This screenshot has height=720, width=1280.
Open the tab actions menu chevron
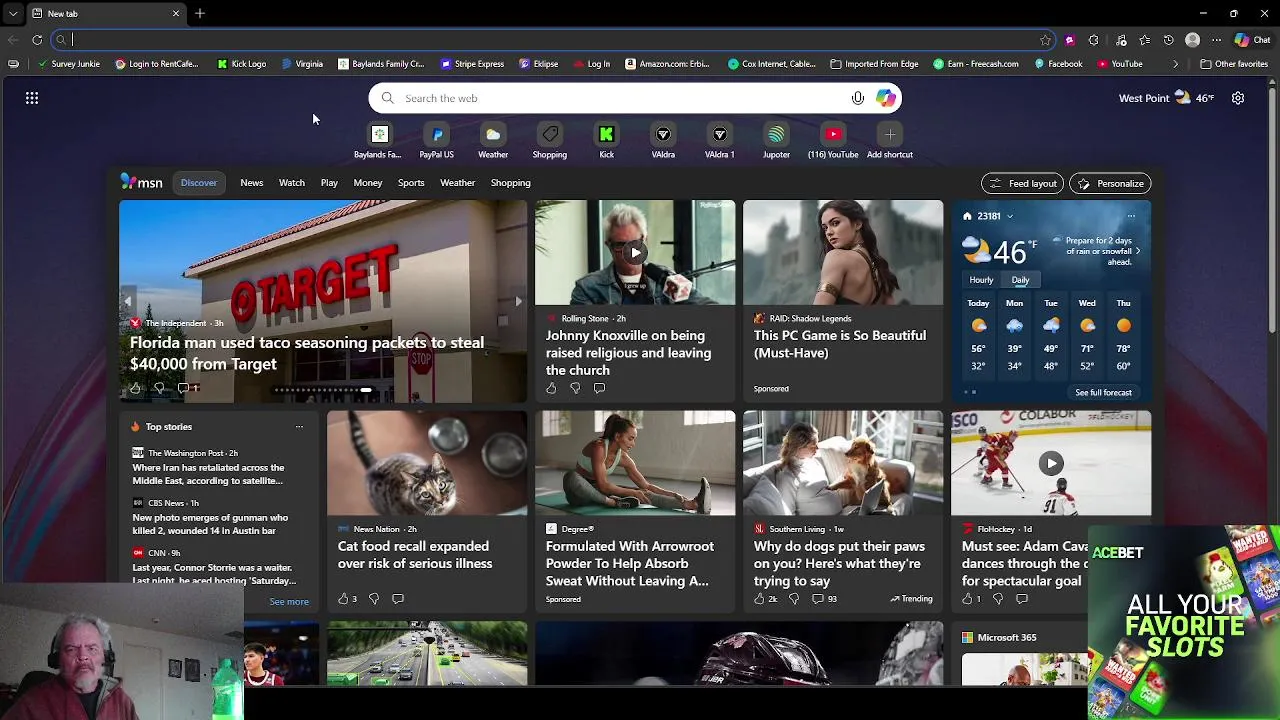[x=12, y=13]
